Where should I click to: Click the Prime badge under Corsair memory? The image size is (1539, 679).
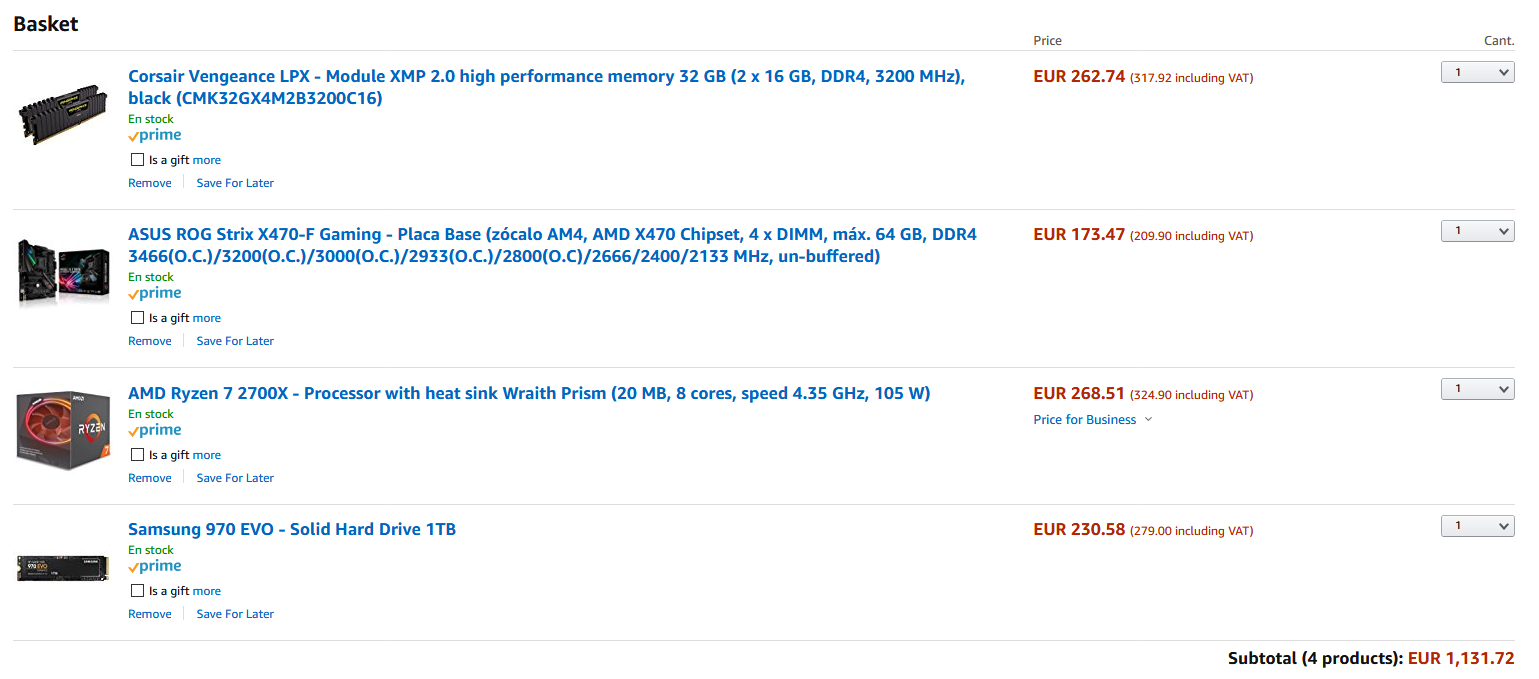155,135
